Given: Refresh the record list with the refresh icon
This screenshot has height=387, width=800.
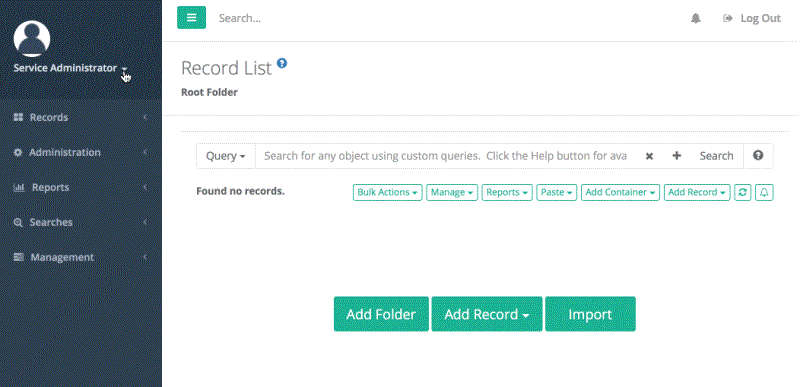Looking at the screenshot, I should tap(742, 192).
